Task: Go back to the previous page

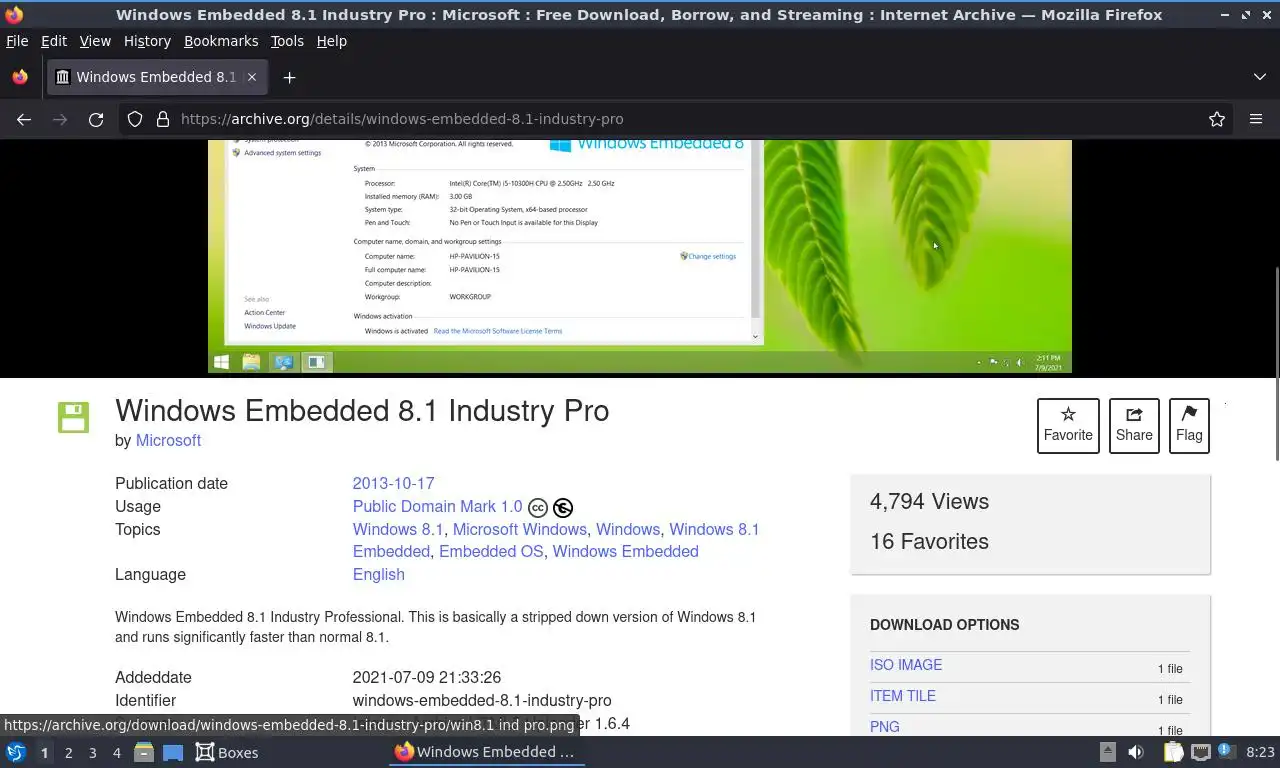Action: pyautogui.click(x=24, y=119)
